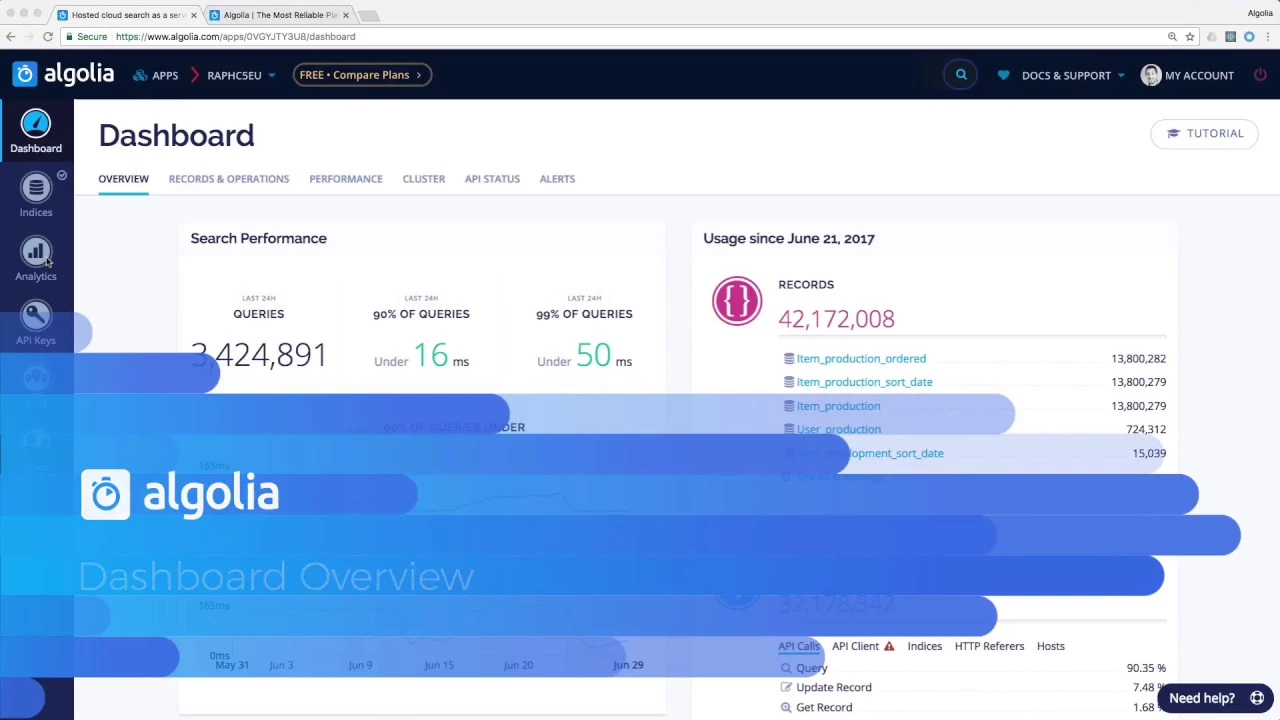Screen dimensions: 1280x720
Task: Open API Keys in the sidebar
Action: pyautogui.click(x=36, y=323)
